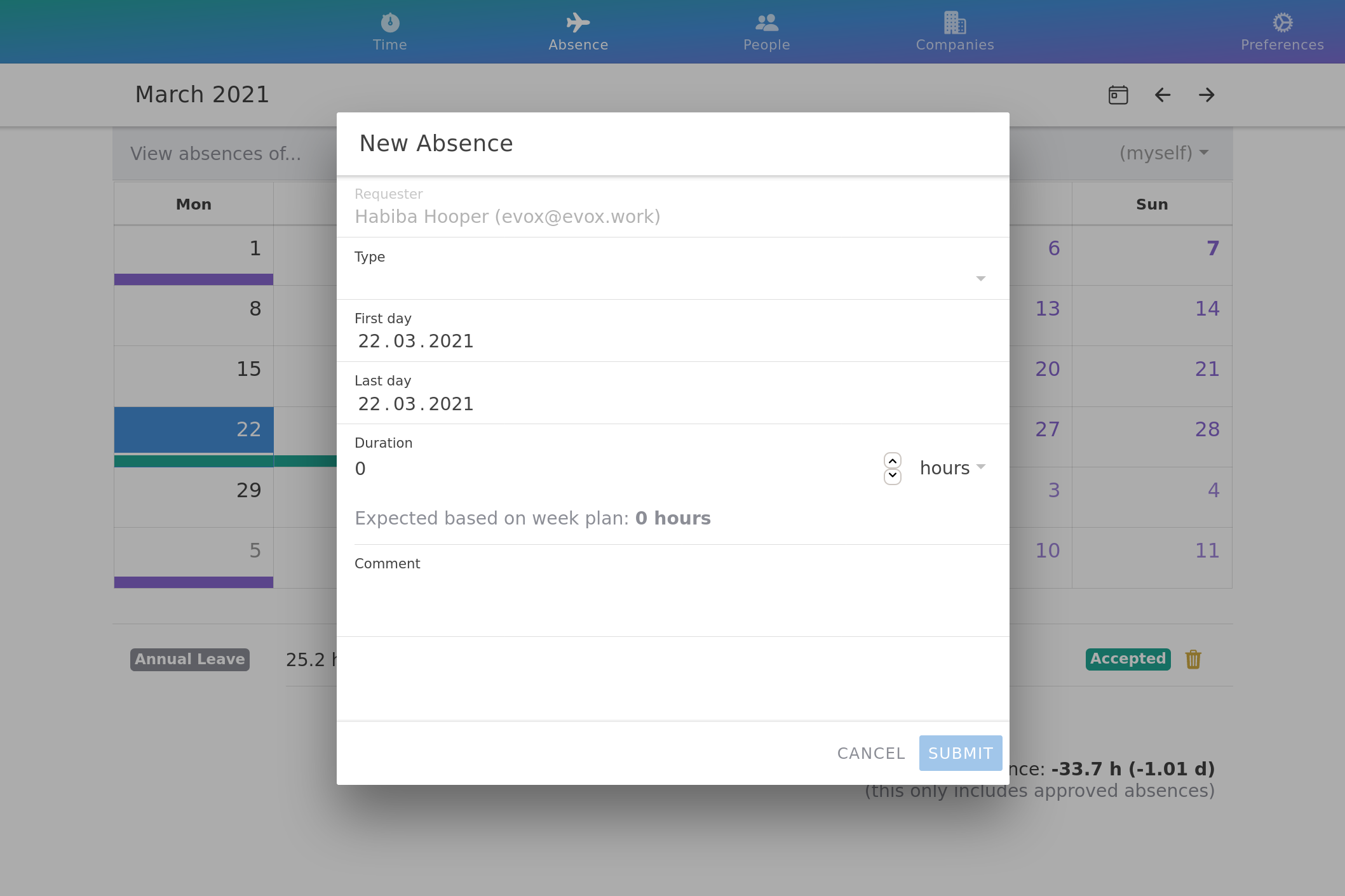Click the Absence tab in navigation
The height and width of the screenshot is (896, 1345).
pos(579,32)
